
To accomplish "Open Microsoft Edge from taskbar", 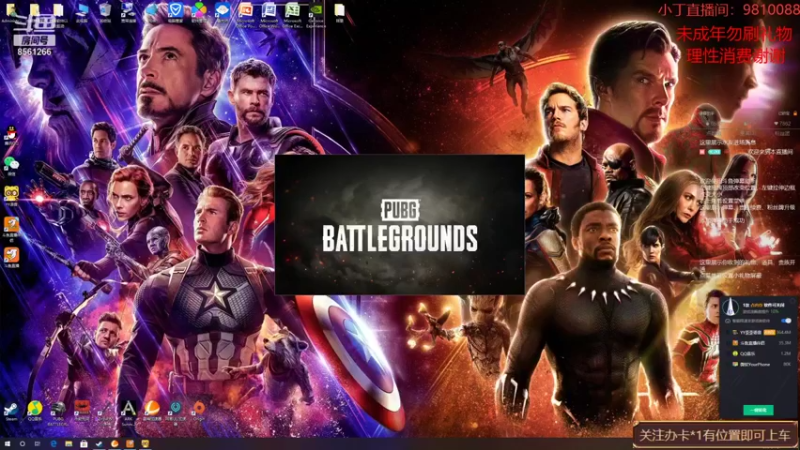I will [53, 444].
